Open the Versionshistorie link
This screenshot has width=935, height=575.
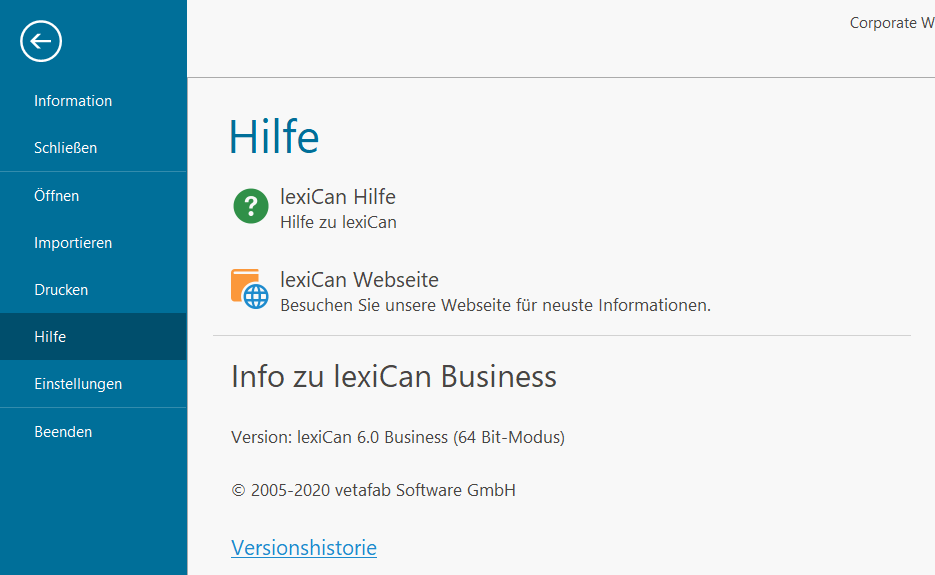pyautogui.click(x=304, y=548)
